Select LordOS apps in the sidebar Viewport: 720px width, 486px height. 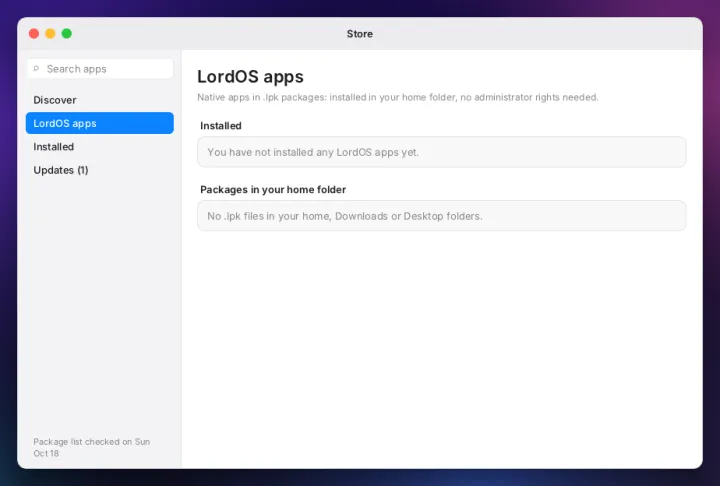[x=100, y=123]
